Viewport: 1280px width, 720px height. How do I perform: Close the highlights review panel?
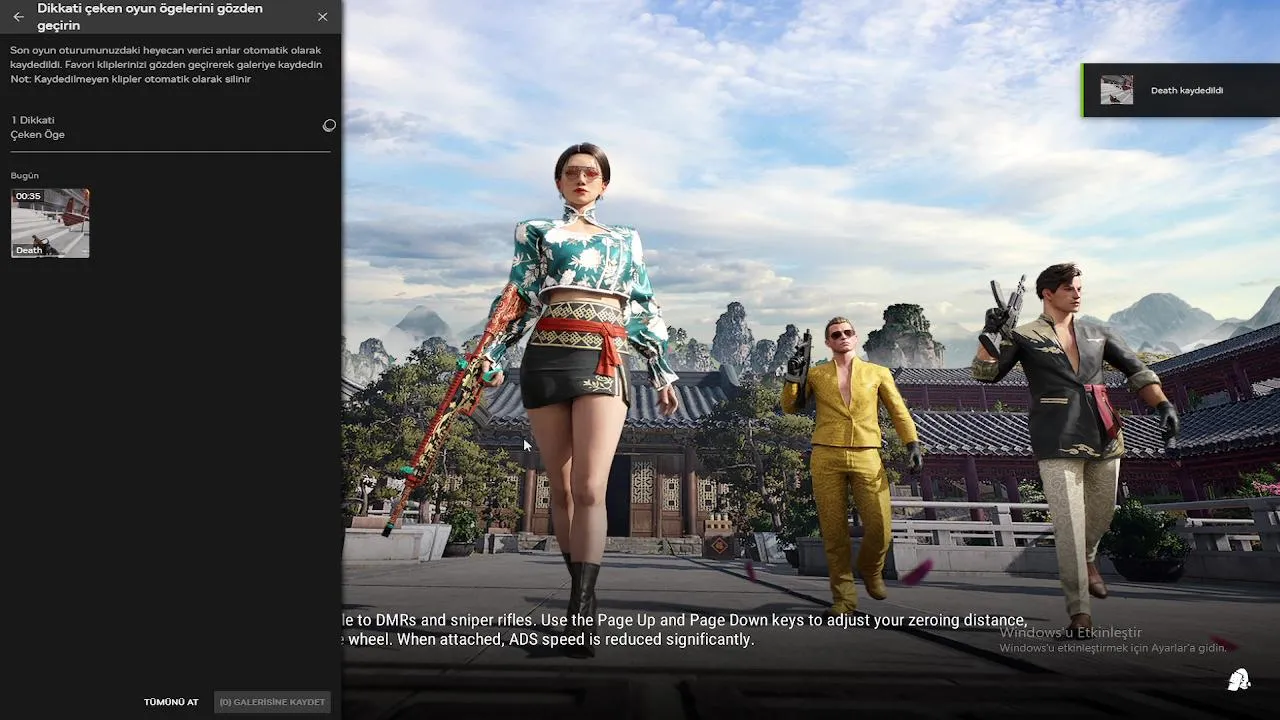point(322,17)
